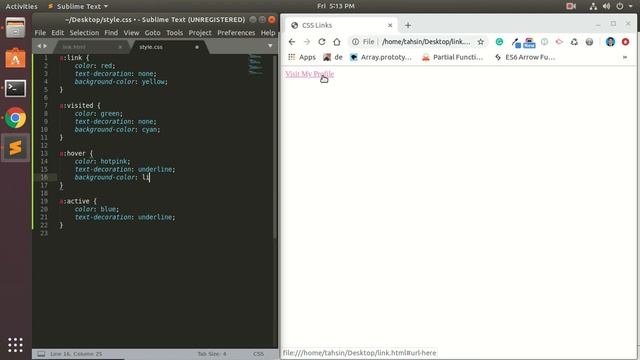Image resolution: width=640 pixels, height=360 pixels.
Task: Open Chrome home page
Action: click(x=337, y=42)
